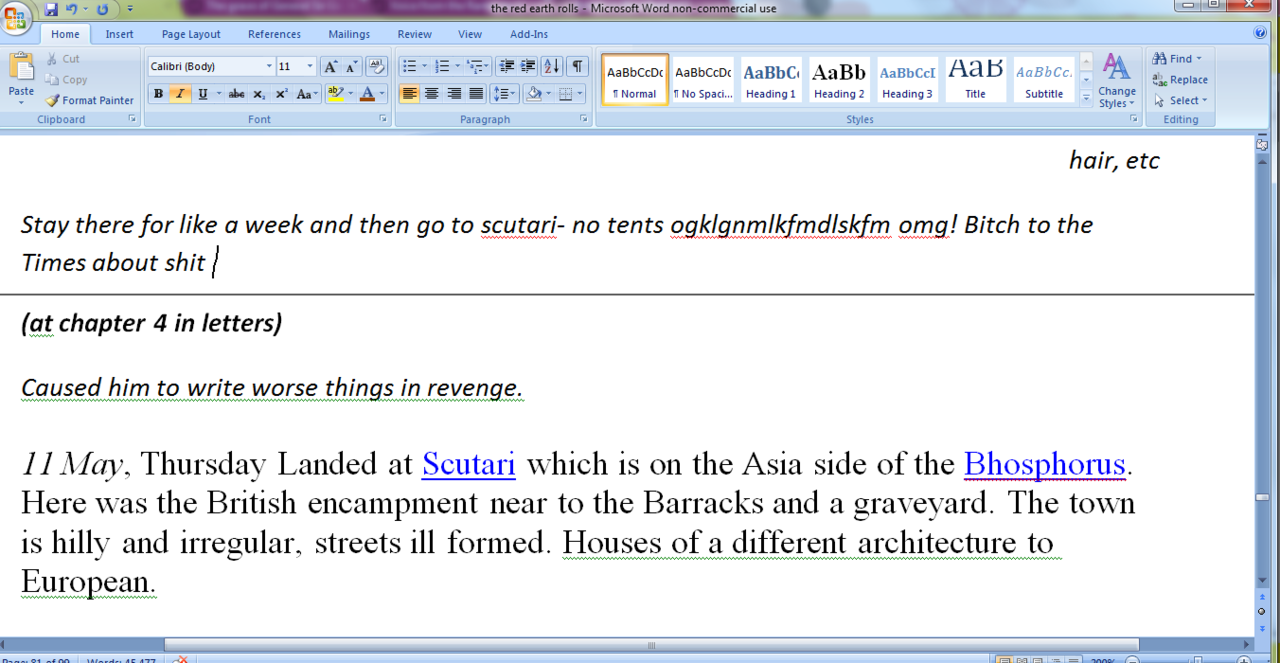The width and height of the screenshot is (1280, 663).
Task: Open the font size dropdown
Action: tap(309, 67)
